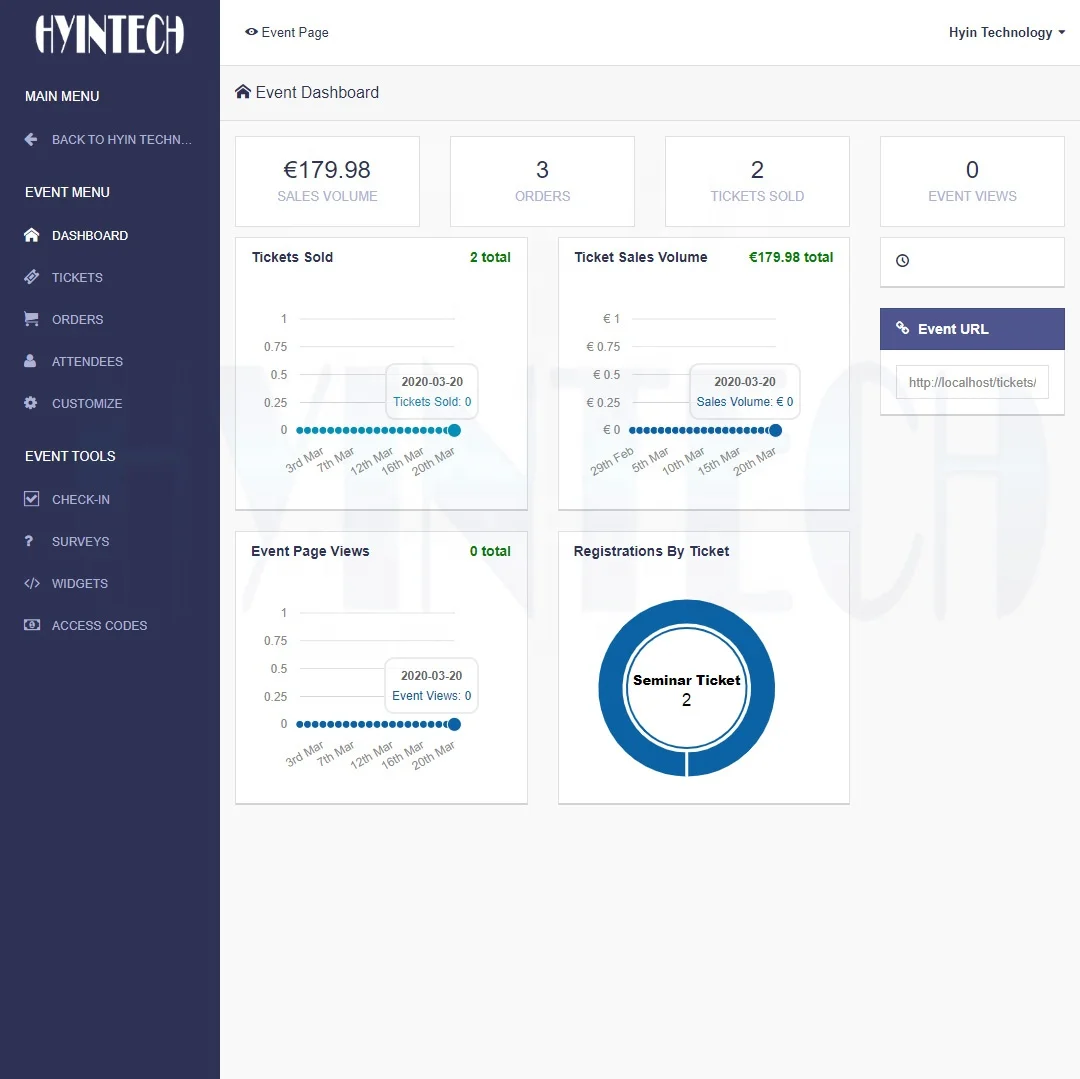Click the '2 total' label in Tickets Sold
Screen dimensions: 1080x1079
coord(490,257)
